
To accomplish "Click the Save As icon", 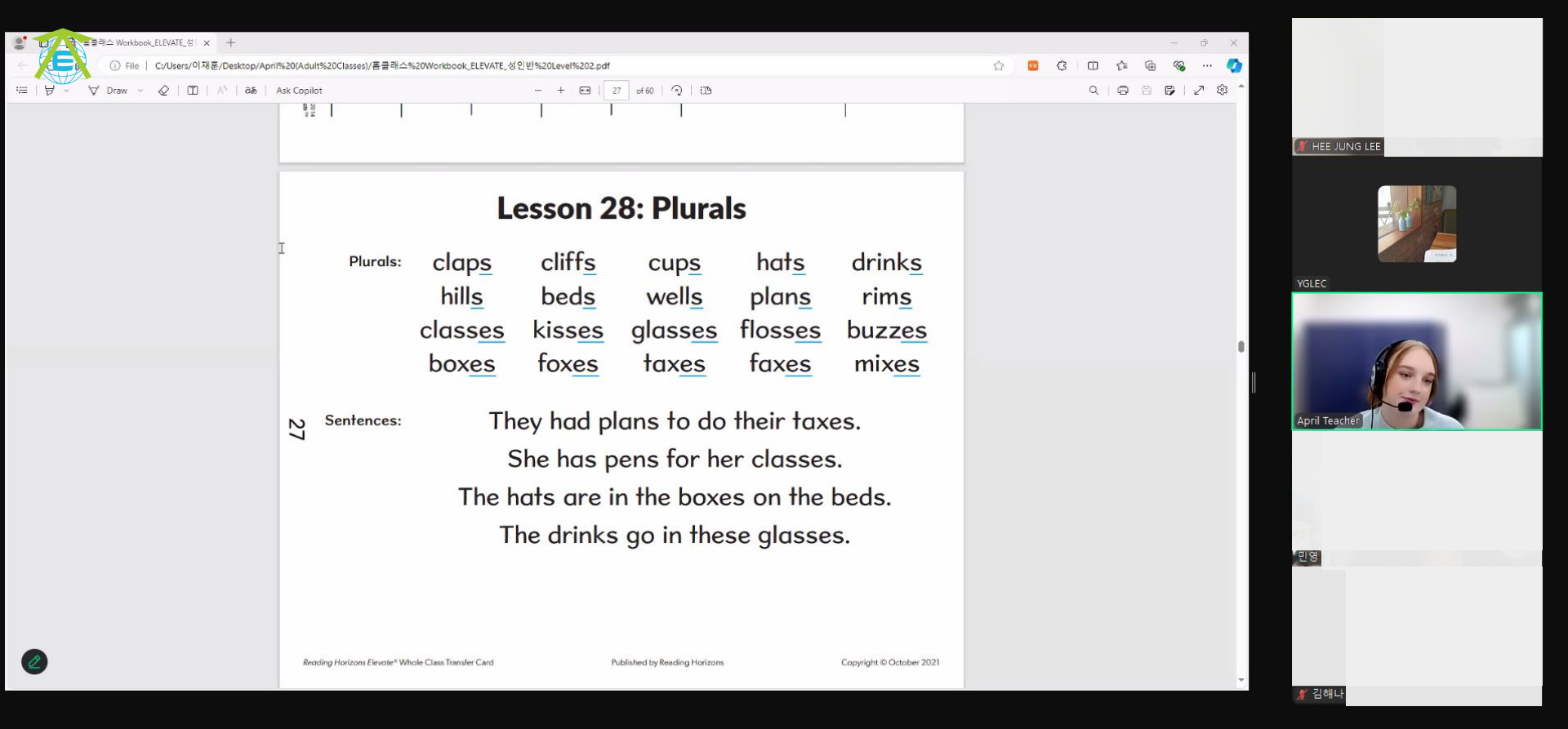I will 1169,91.
